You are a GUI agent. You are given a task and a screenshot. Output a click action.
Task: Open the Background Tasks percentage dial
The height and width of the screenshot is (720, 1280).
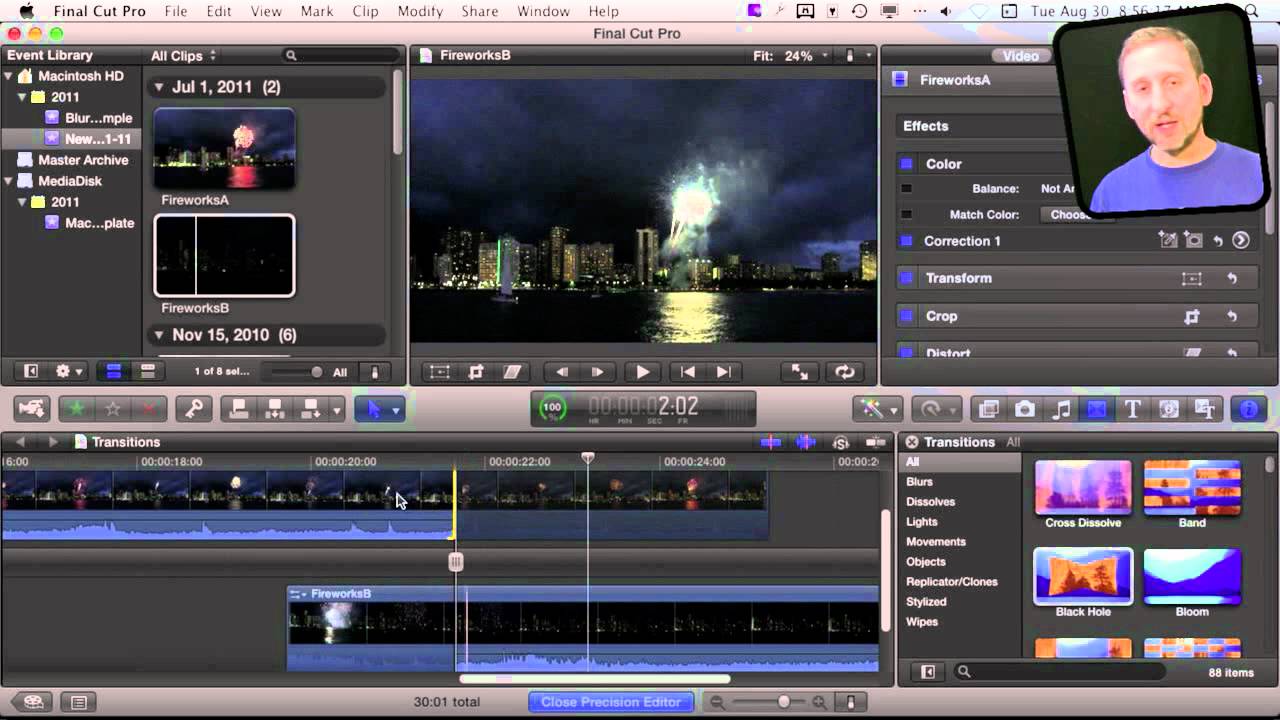click(552, 408)
